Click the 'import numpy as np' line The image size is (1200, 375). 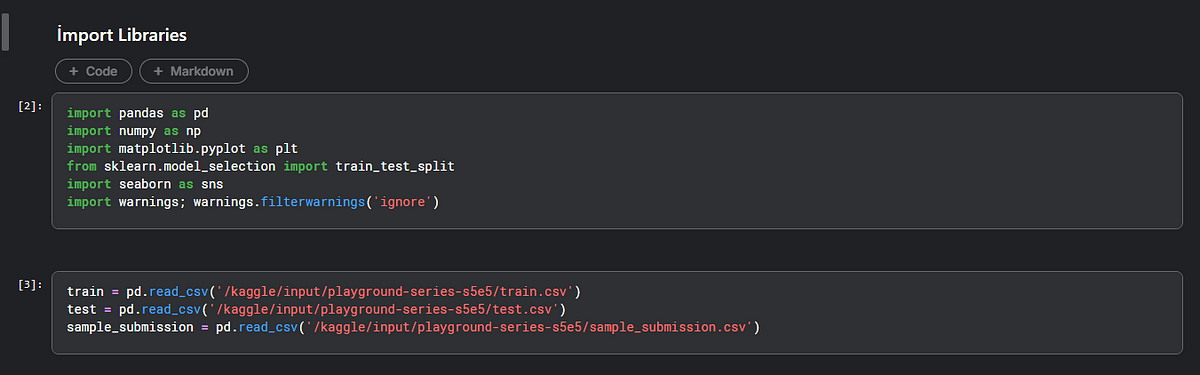tap(134, 131)
